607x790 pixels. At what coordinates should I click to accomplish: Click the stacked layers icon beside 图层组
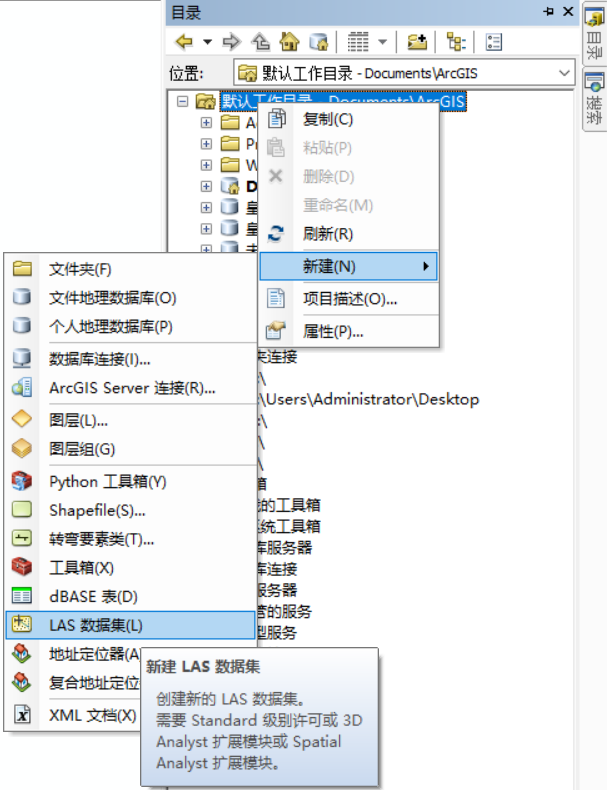(22, 448)
